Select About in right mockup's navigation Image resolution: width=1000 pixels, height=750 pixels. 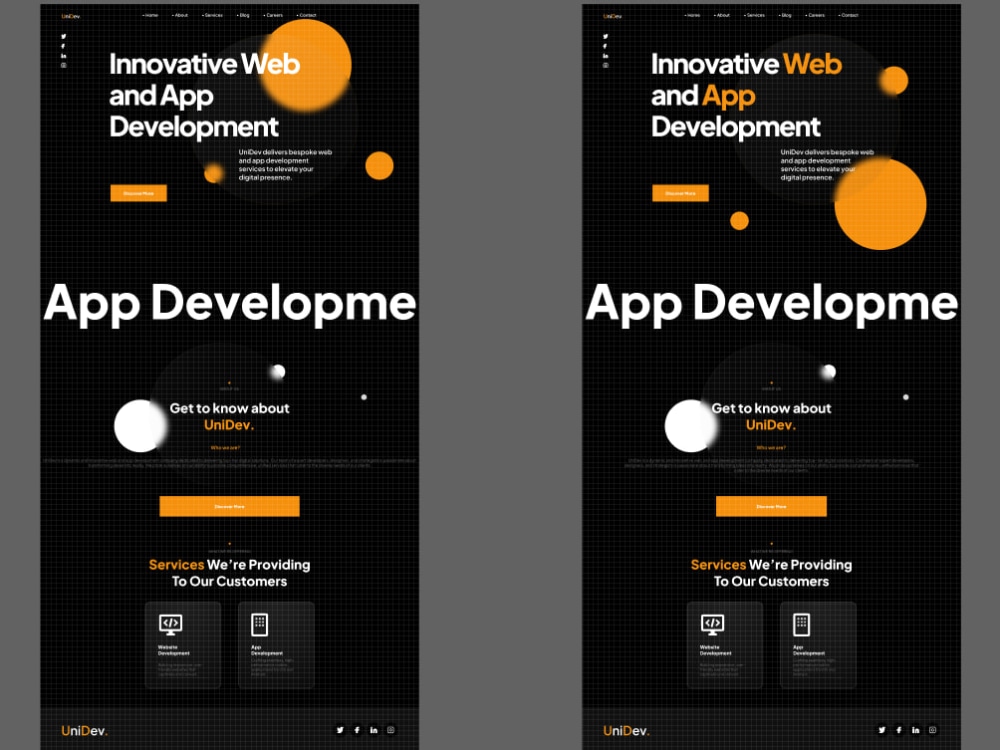tap(723, 15)
